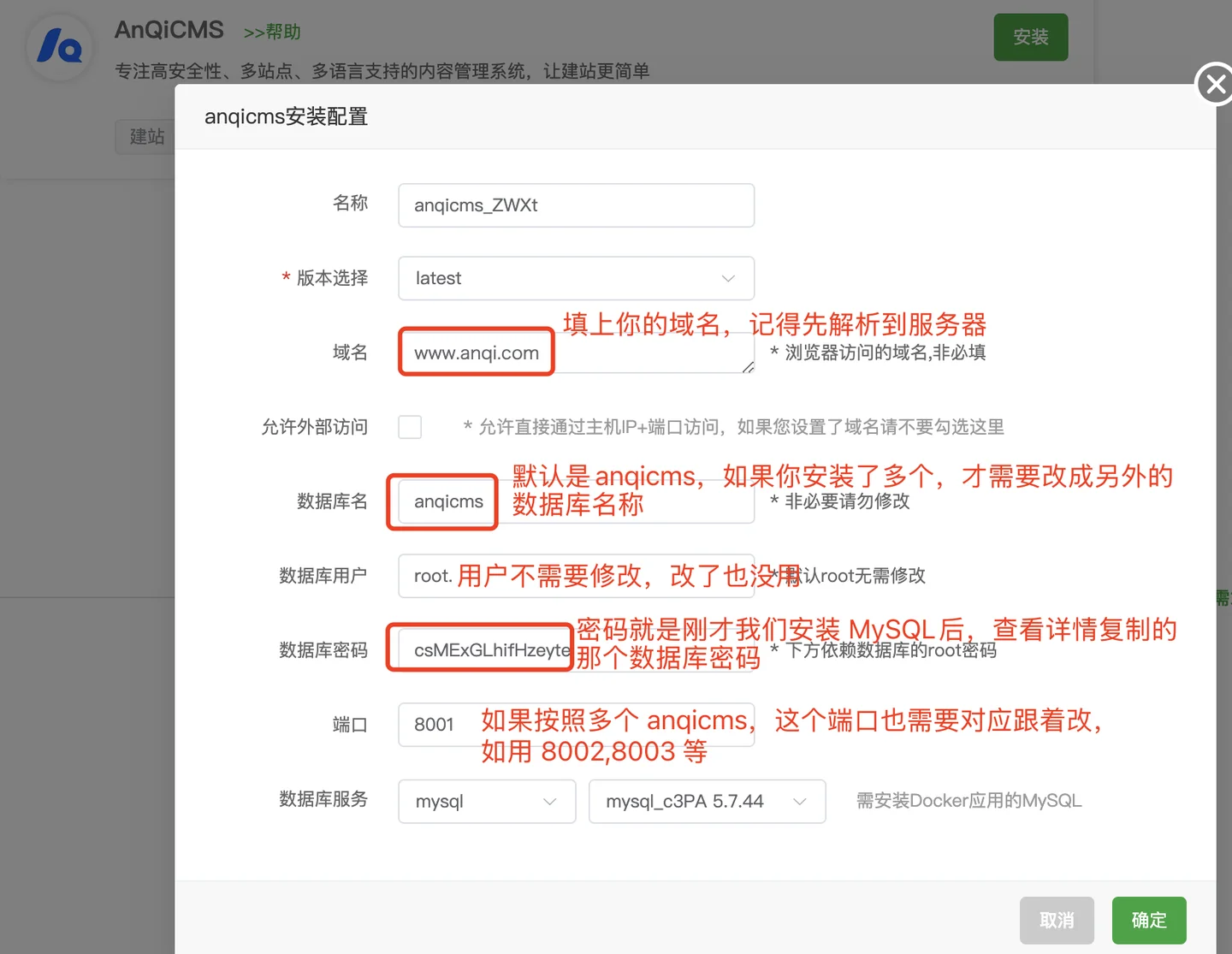Click the AnQiCMS logo icon

(x=60, y=47)
